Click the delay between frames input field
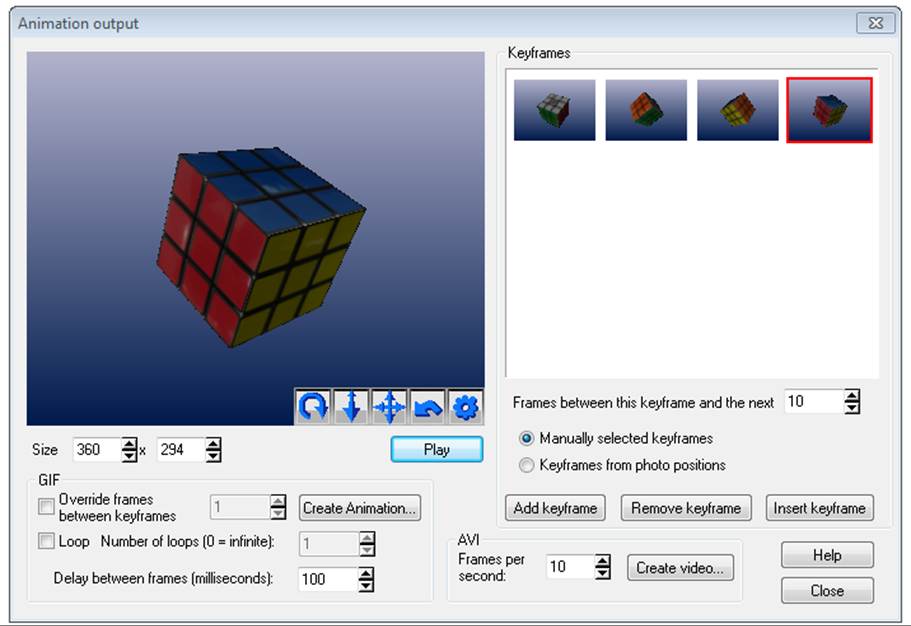The height and width of the screenshot is (626, 911). [326, 578]
